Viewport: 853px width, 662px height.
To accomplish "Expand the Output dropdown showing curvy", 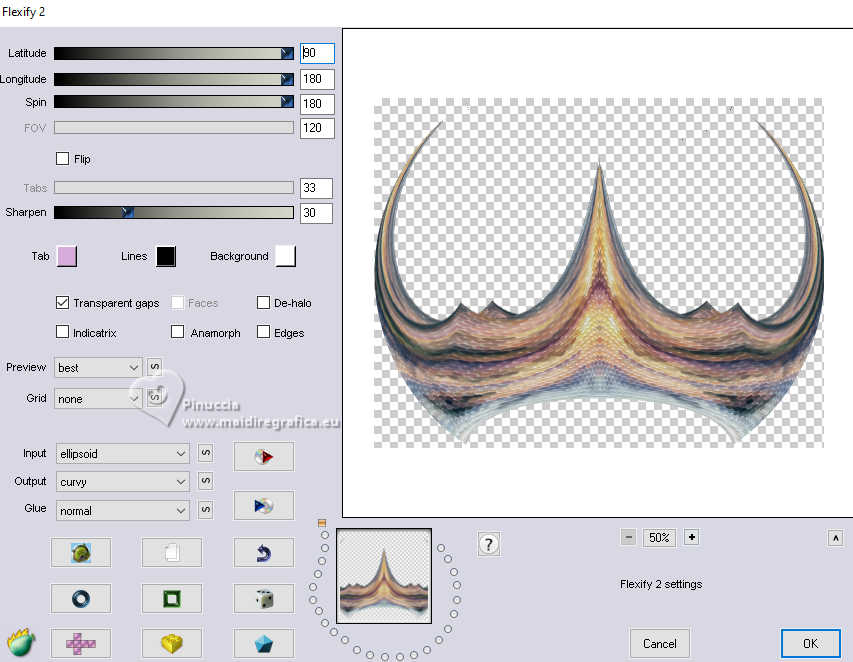I will pos(122,482).
